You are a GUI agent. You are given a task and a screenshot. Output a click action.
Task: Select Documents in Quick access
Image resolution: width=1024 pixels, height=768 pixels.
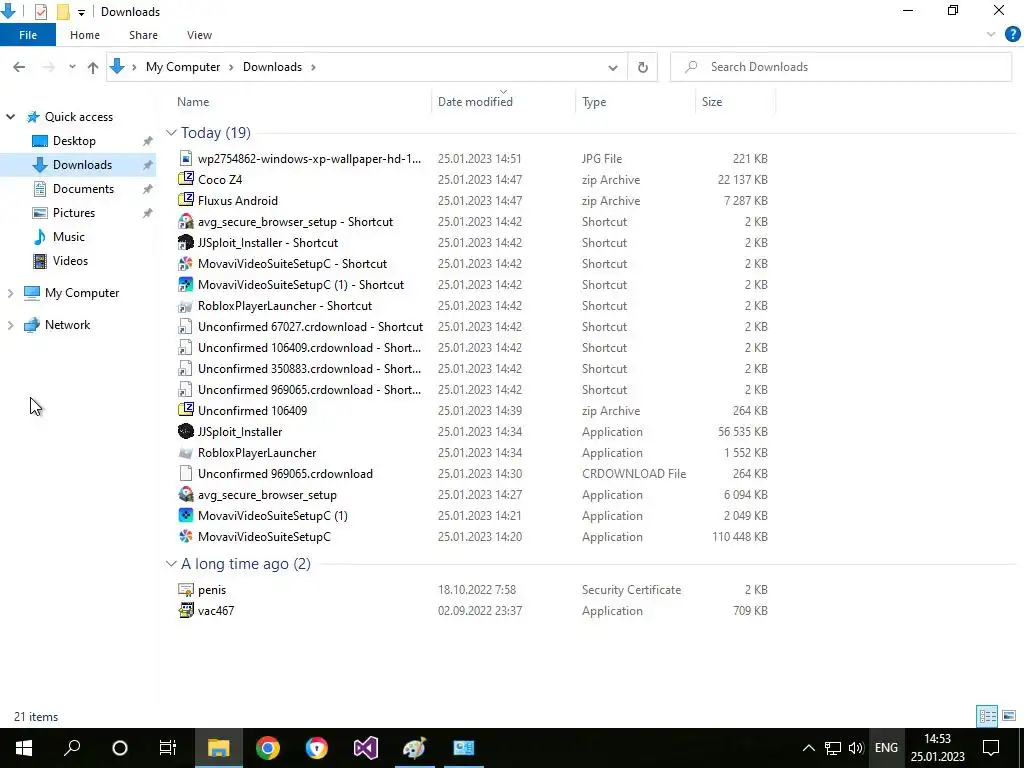(83, 189)
